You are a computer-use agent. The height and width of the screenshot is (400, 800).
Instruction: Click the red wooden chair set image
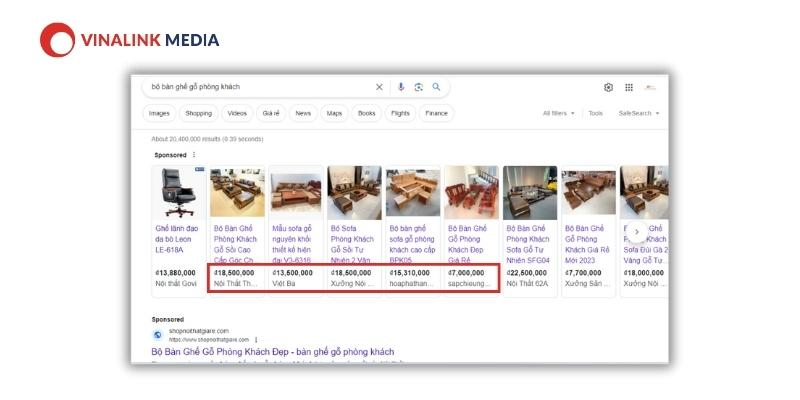471,192
